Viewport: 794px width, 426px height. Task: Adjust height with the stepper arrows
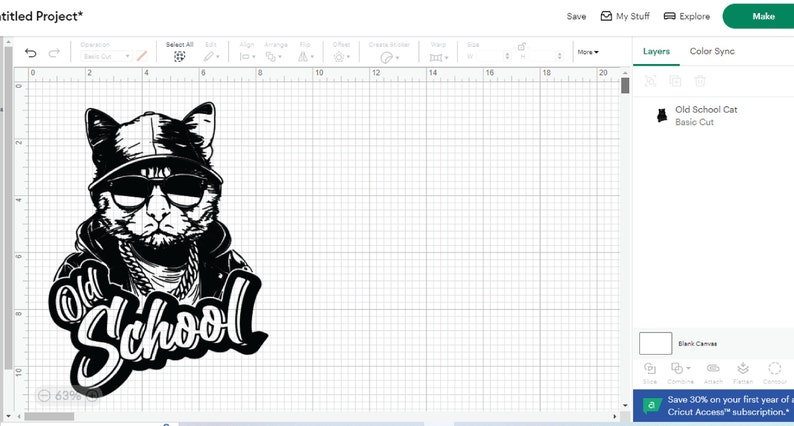560,56
